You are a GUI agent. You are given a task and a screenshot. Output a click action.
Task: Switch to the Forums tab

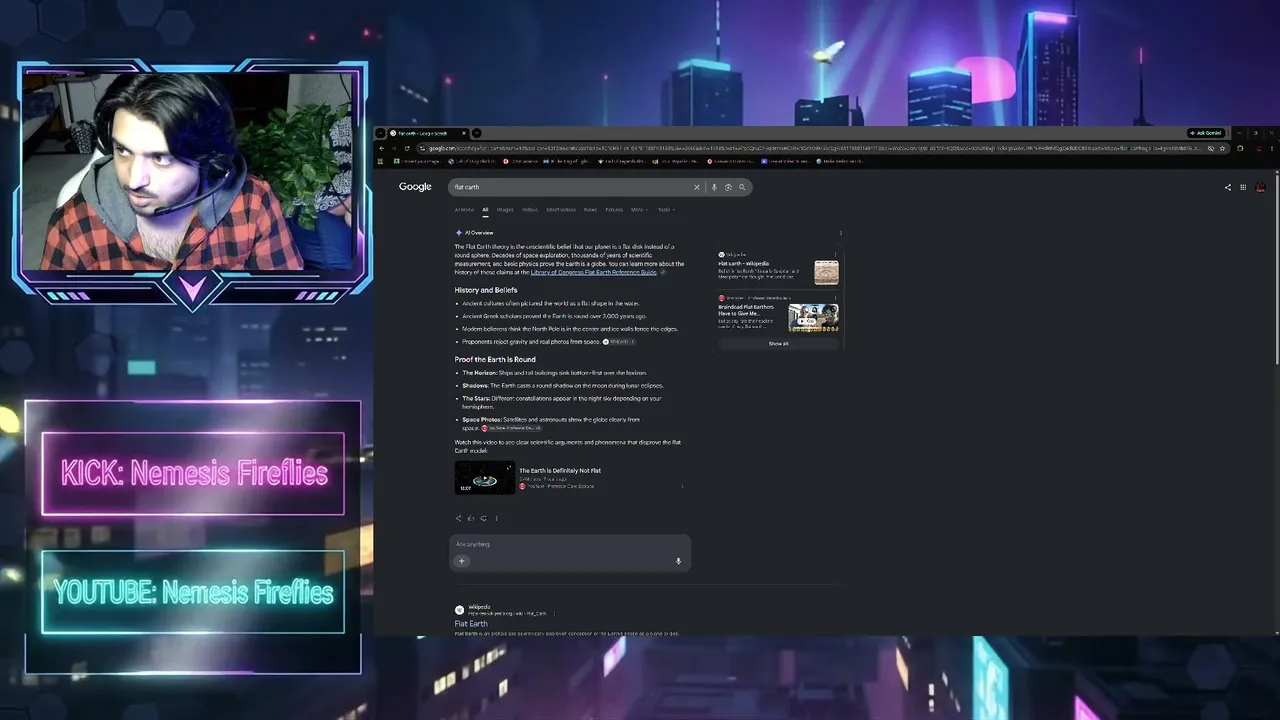614,210
